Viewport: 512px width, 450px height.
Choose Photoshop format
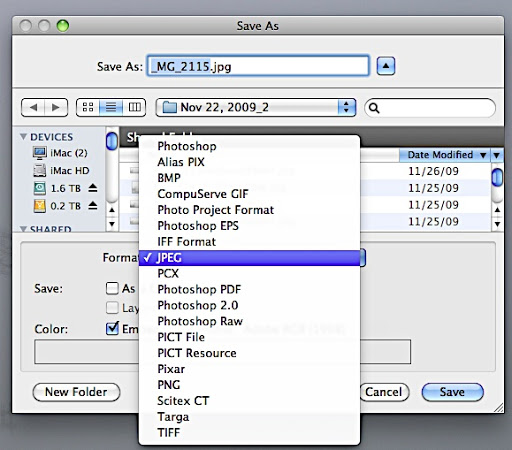tap(249, 146)
